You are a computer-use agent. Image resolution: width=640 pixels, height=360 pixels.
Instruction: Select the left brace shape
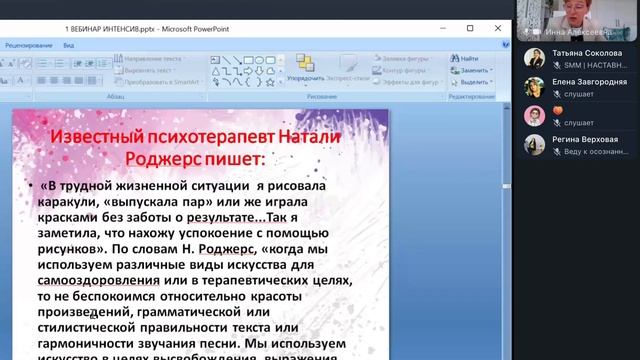[248, 82]
